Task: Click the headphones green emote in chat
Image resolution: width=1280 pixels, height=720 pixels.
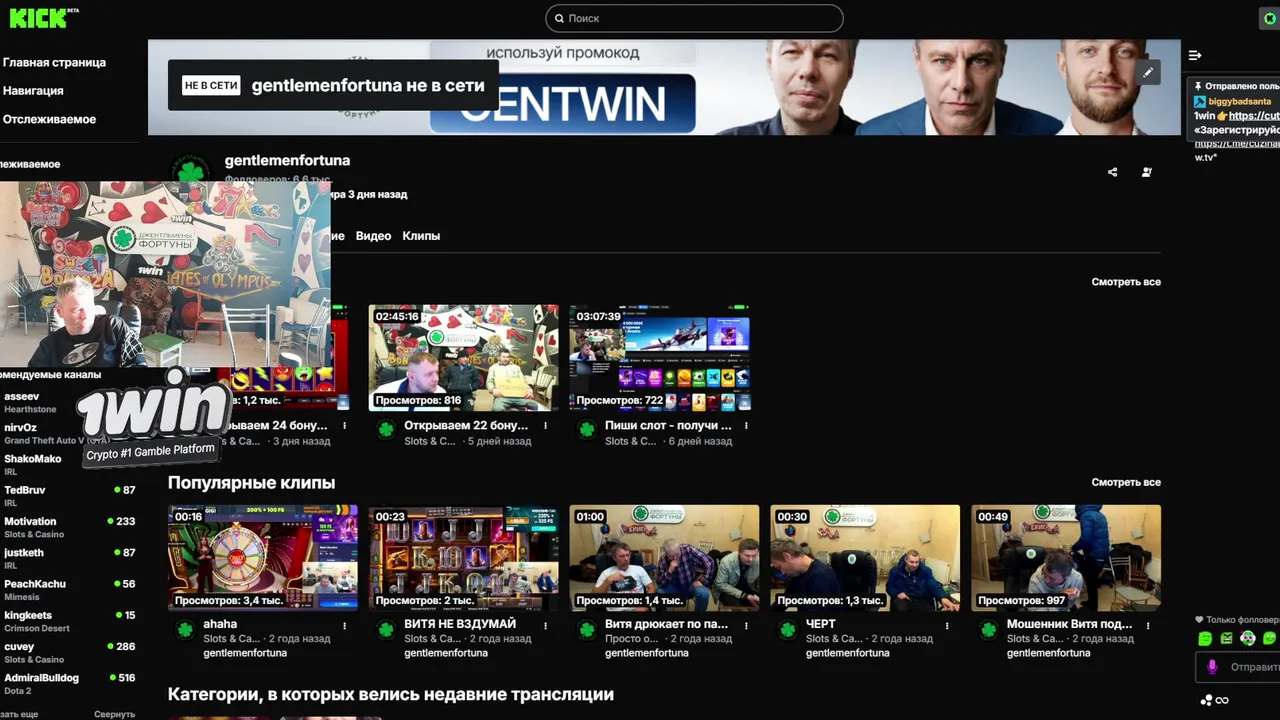Action: pyautogui.click(x=1248, y=638)
